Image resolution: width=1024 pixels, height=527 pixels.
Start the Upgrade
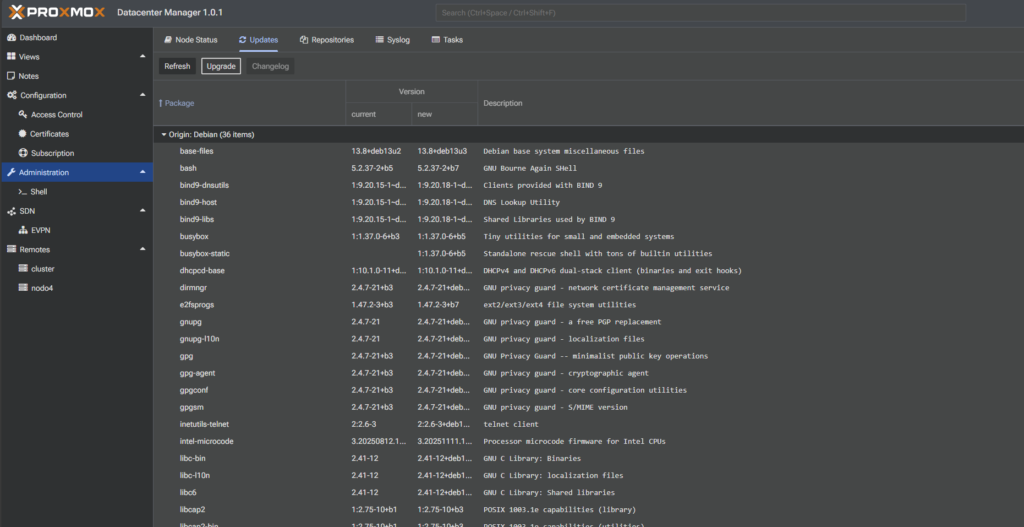[x=221, y=66]
